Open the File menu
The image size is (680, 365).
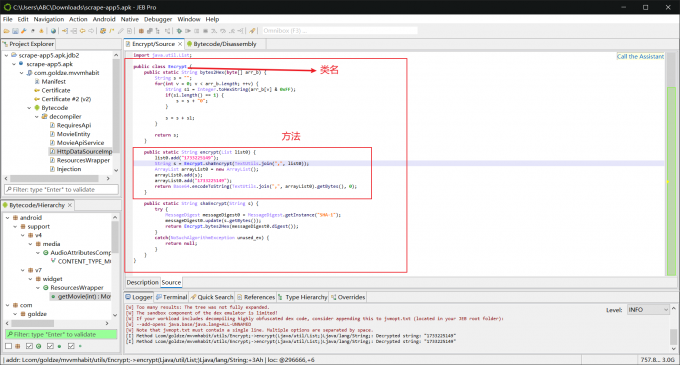[x=7, y=19]
